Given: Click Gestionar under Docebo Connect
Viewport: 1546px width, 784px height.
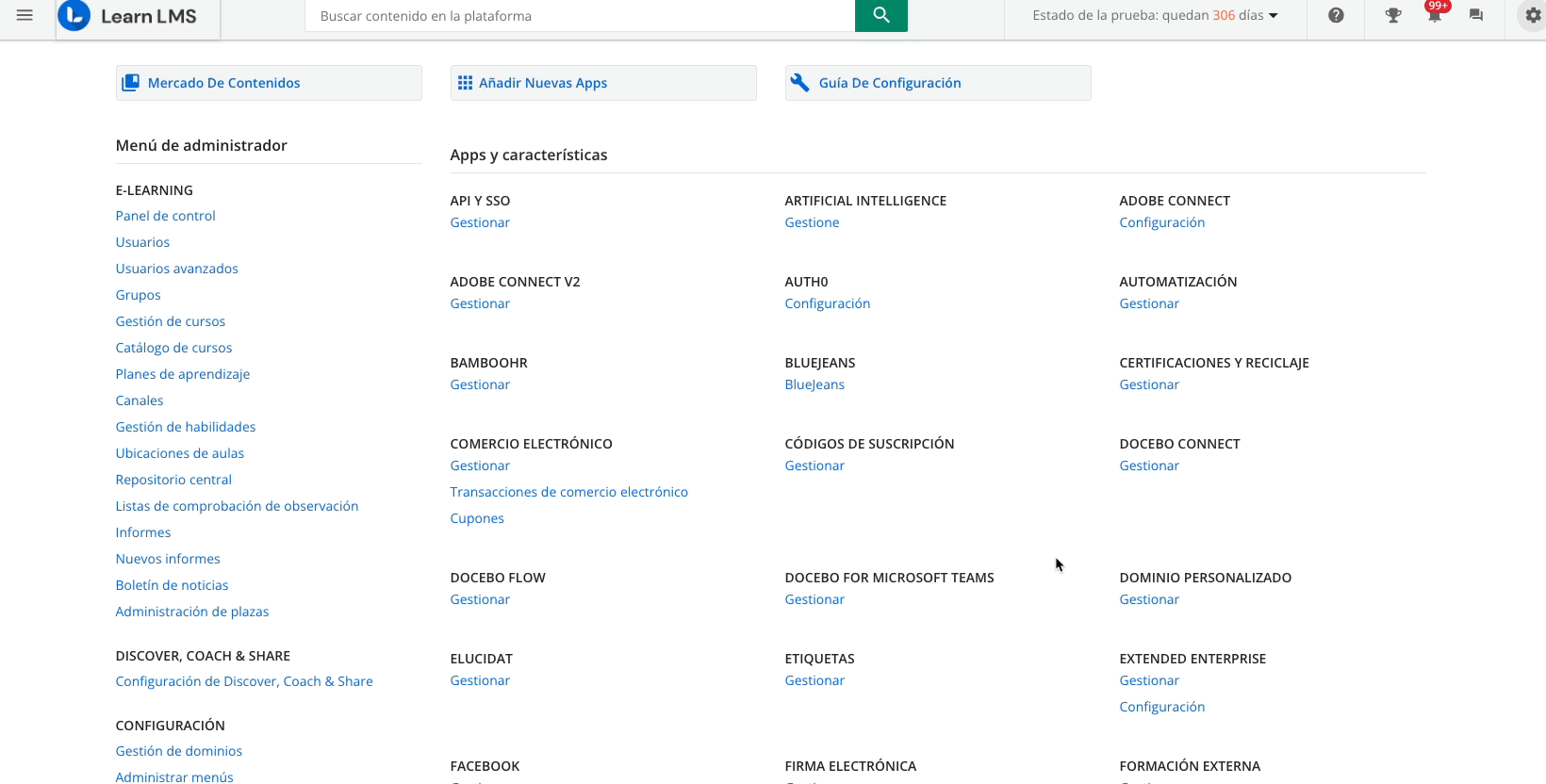Looking at the screenshot, I should [1149, 465].
